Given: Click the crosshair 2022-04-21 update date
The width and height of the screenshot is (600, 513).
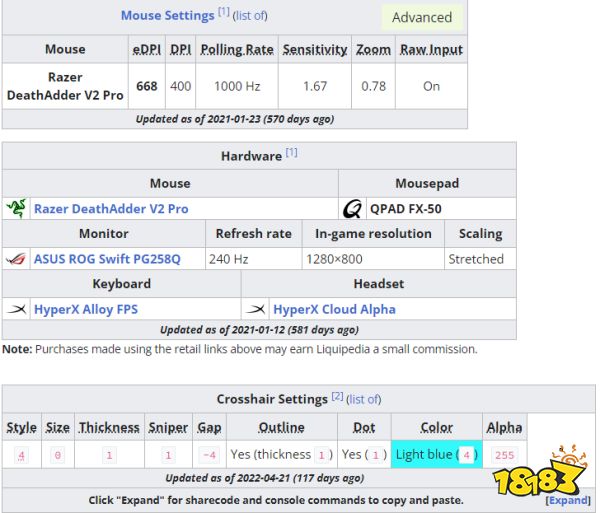Looking at the screenshot, I should (x=263, y=478).
